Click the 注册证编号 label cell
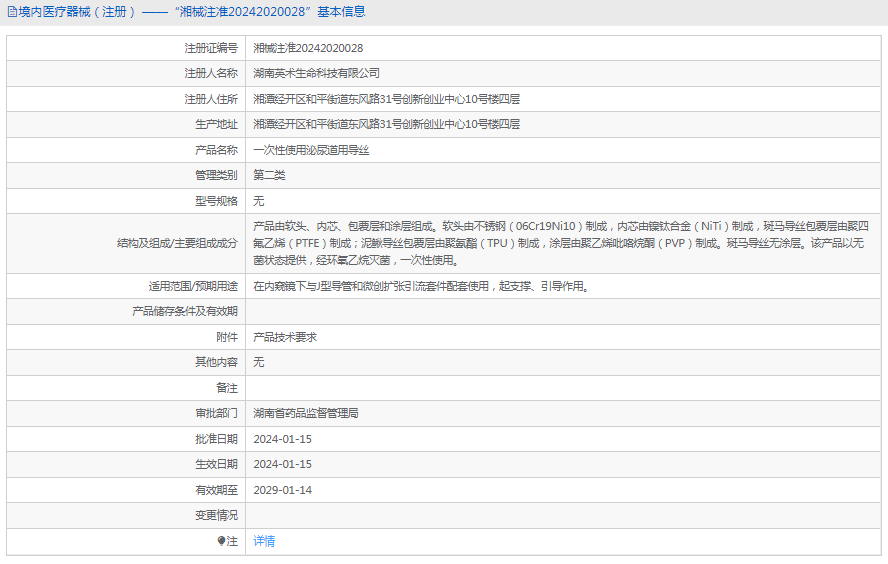The height and width of the screenshot is (564, 888). point(126,48)
